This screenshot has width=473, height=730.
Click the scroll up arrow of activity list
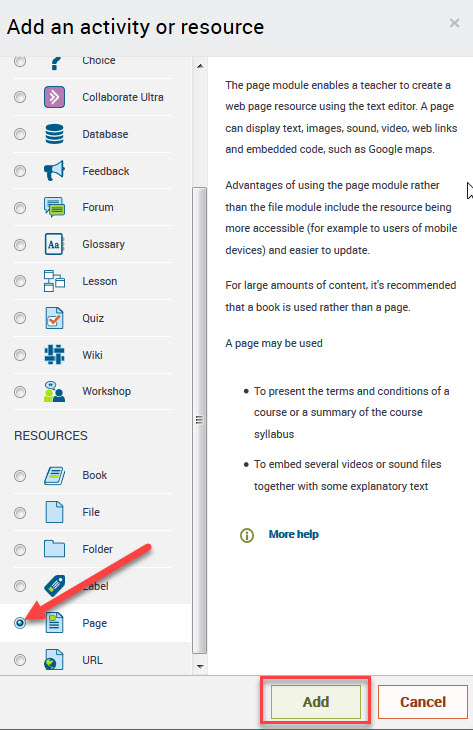click(200, 66)
